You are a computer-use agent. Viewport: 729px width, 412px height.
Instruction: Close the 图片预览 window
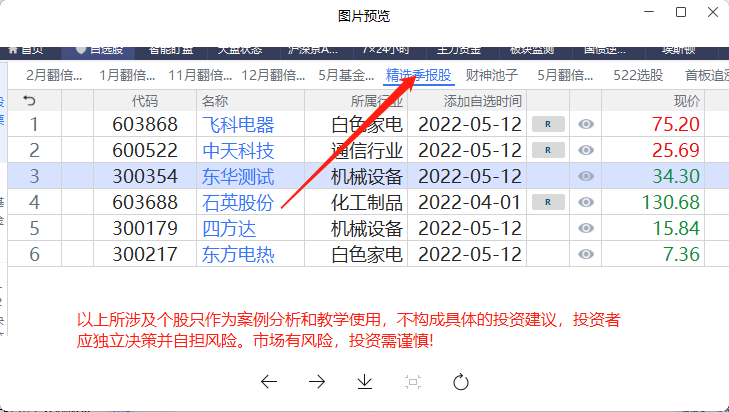point(713,12)
